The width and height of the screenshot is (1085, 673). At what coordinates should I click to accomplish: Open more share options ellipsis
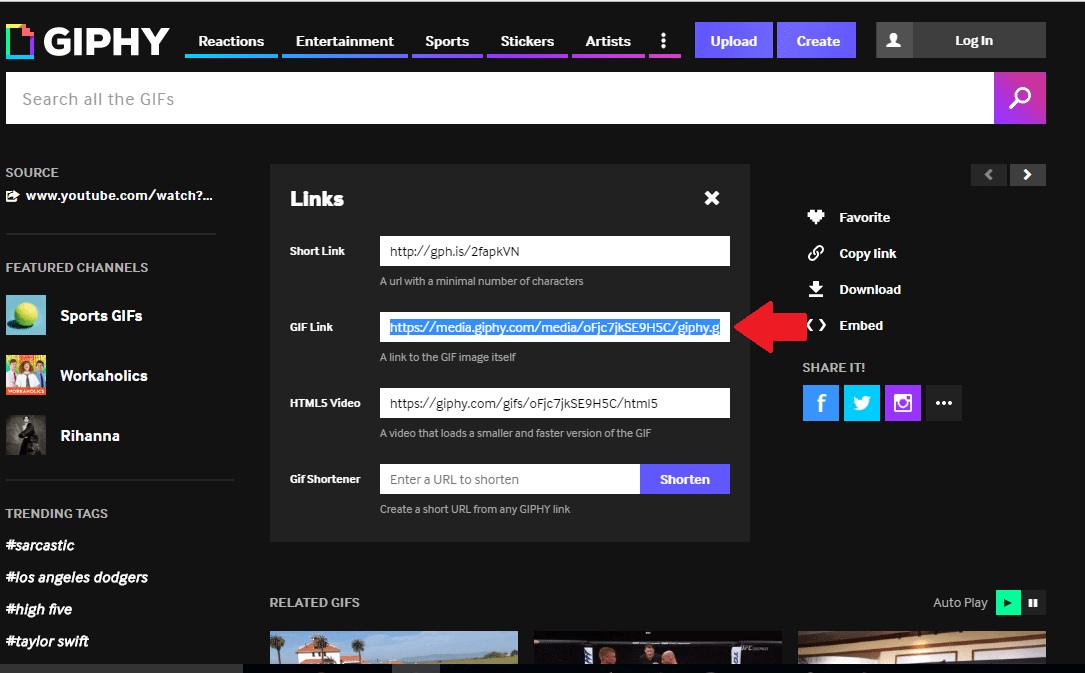pos(943,403)
